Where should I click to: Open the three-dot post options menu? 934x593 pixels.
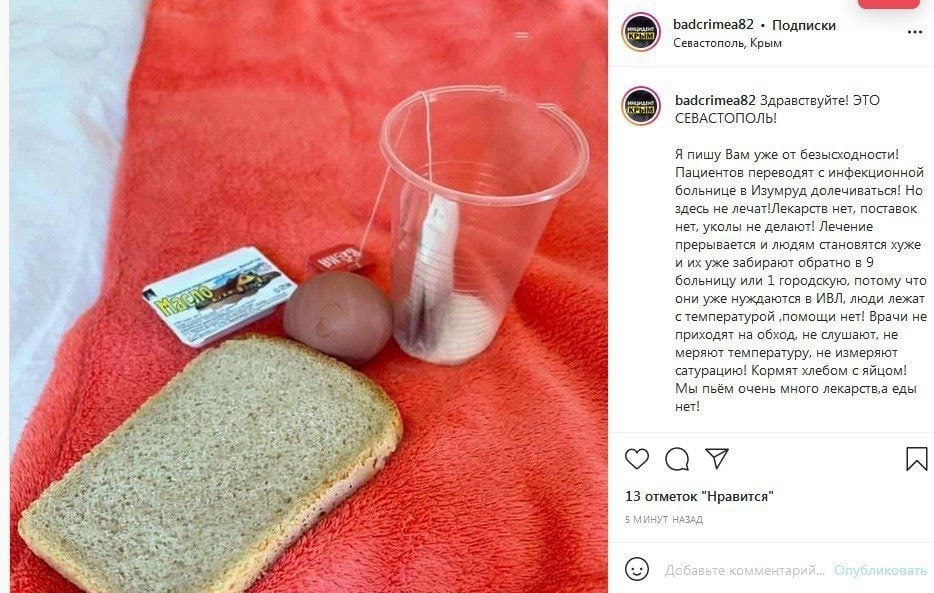point(915,32)
